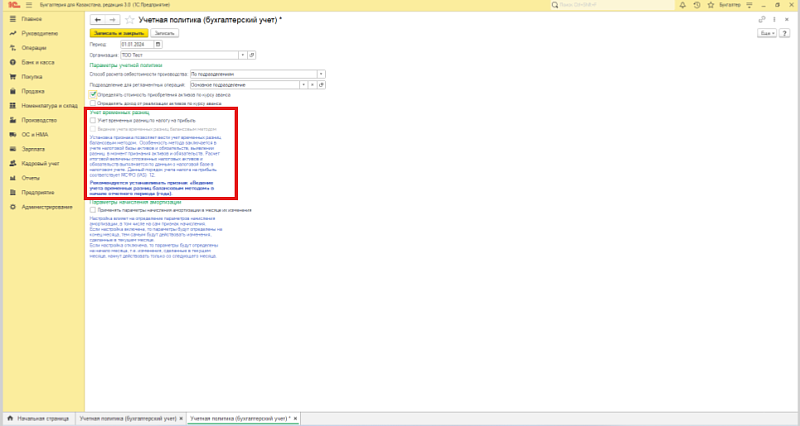Switch to 'Начальная страница' tab
Image resolution: width=800 pixels, height=426 pixels.
point(40,416)
